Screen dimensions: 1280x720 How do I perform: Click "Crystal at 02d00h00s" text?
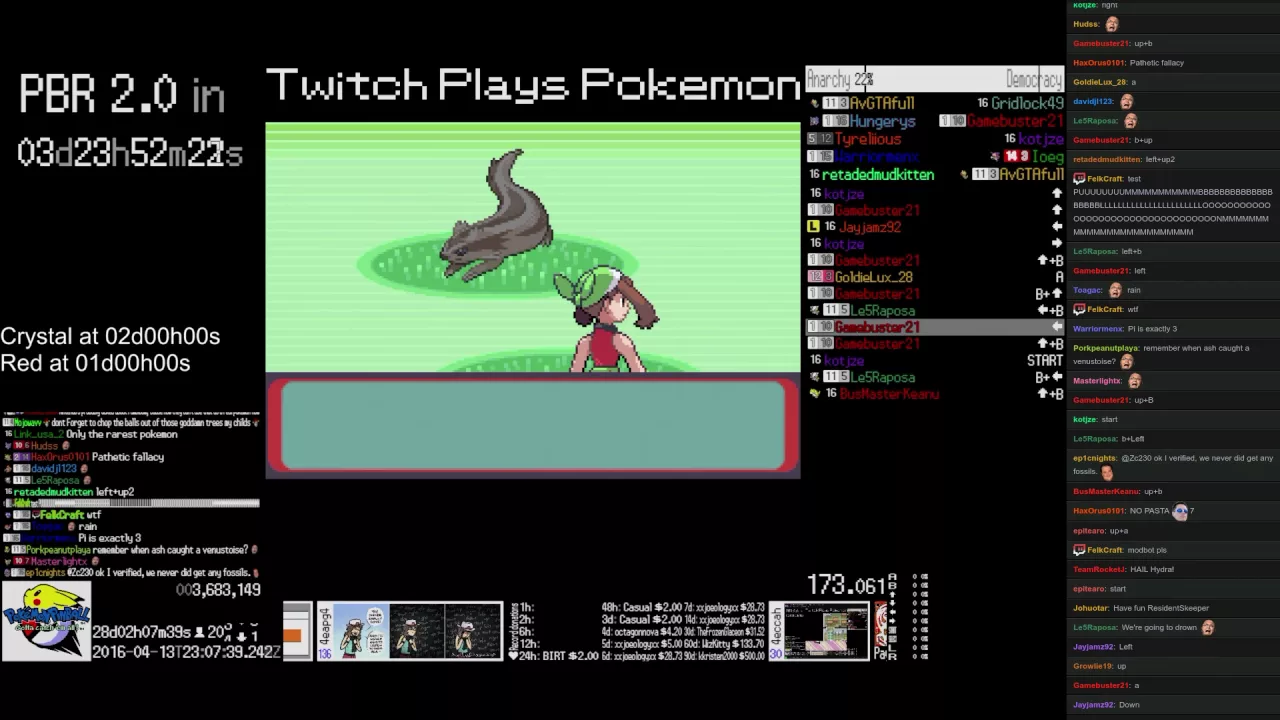(110, 337)
